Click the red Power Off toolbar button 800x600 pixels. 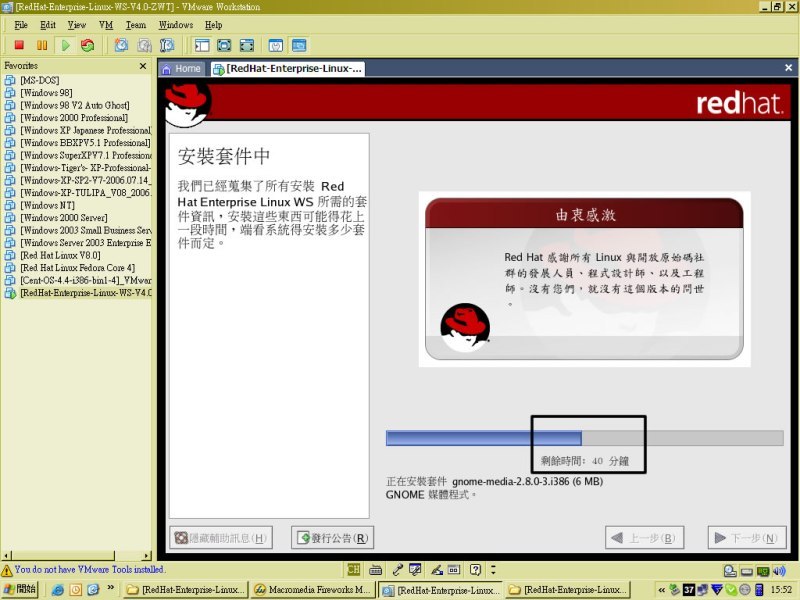19,45
